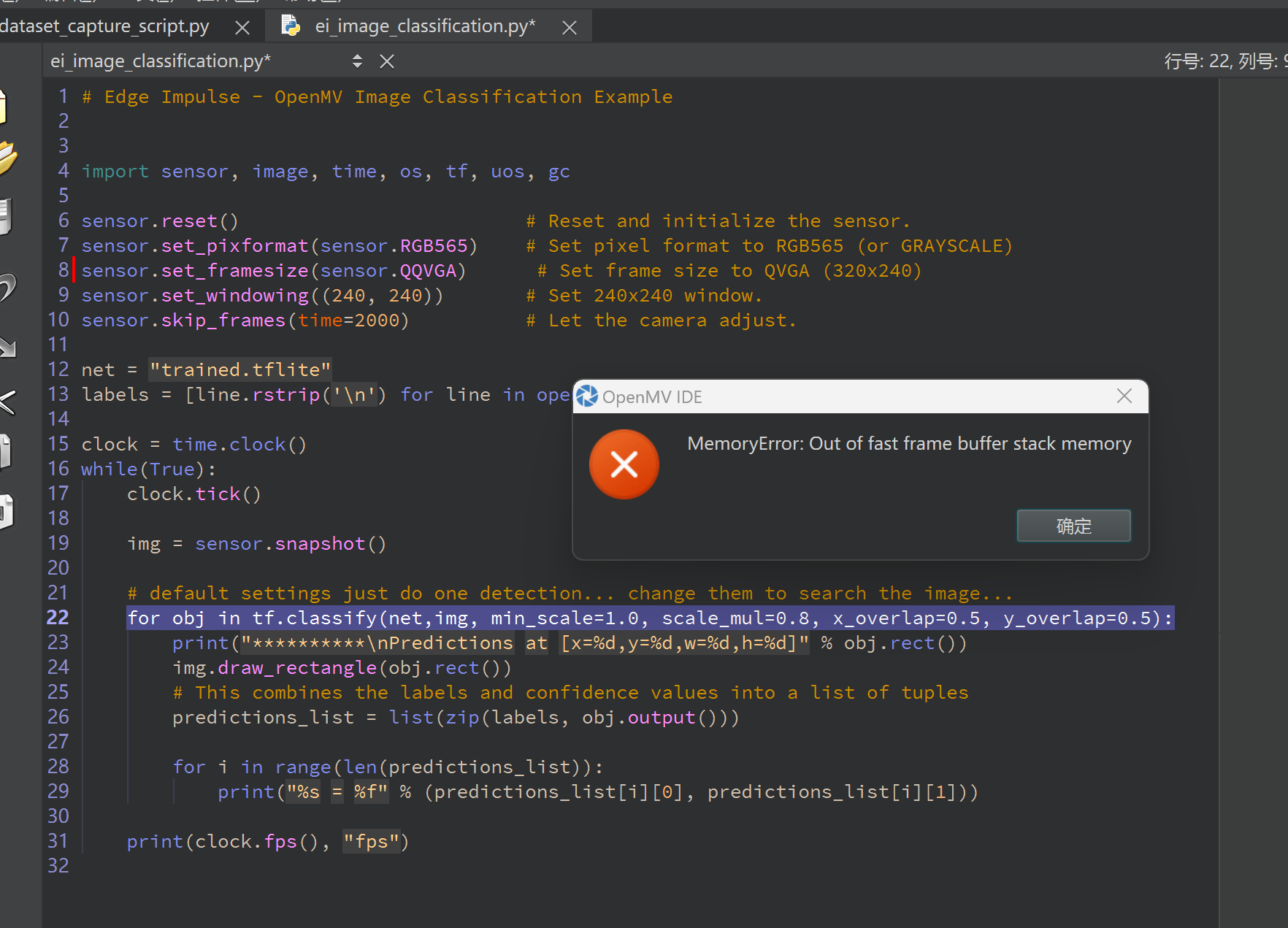Click the MemoryError message text in the dialog

coord(909,444)
